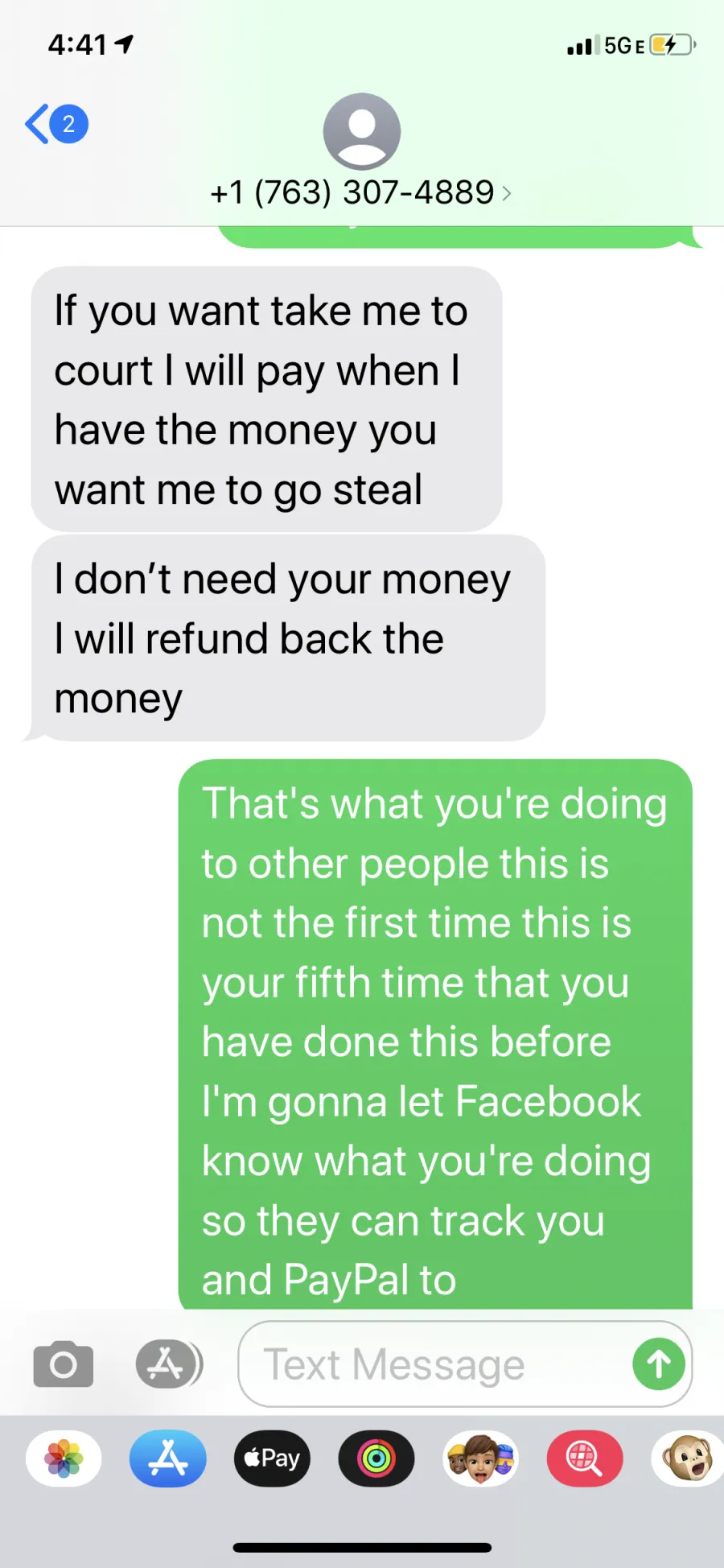Tap the home indicator bar at bottom
The width and height of the screenshot is (724, 1568).
pos(362,1547)
